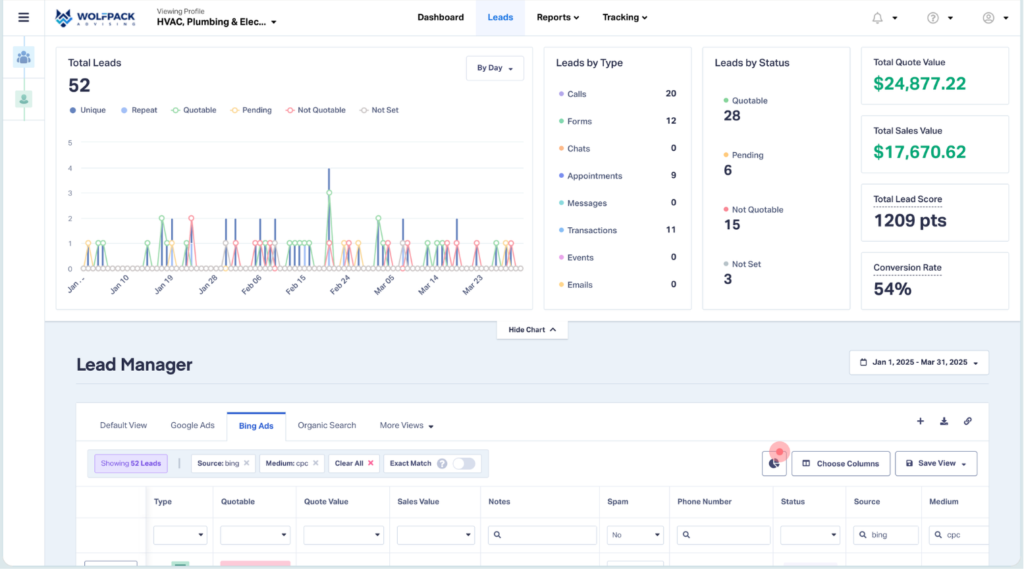Open the group leads sidebar icon
The width and height of the screenshot is (1024, 569).
coord(24,57)
